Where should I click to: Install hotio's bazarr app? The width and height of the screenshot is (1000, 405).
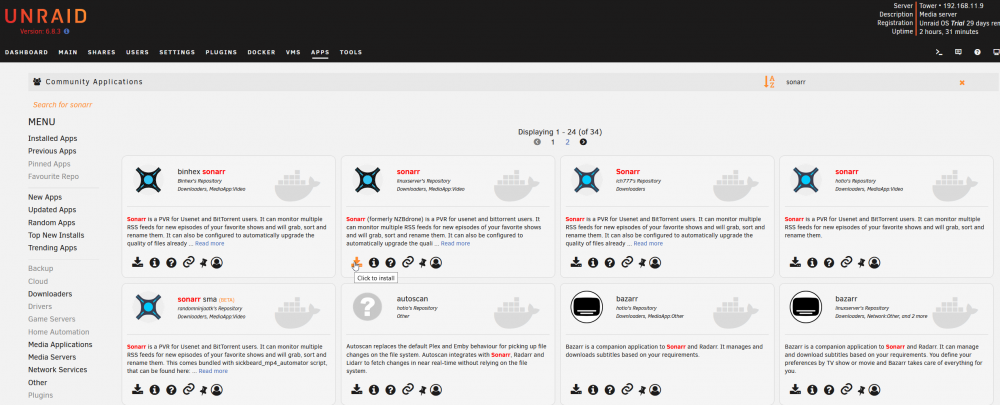(x=576, y=390)
